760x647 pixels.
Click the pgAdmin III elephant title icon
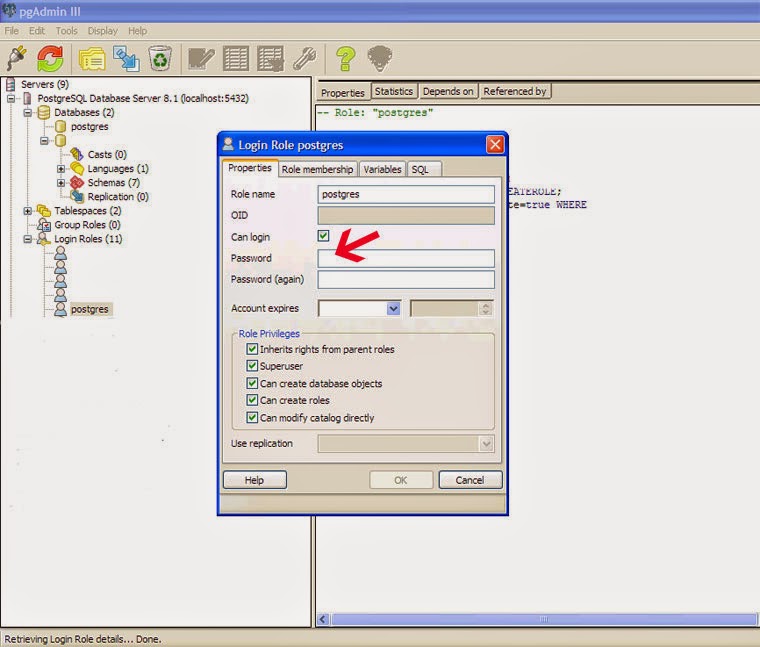point(9,10)
